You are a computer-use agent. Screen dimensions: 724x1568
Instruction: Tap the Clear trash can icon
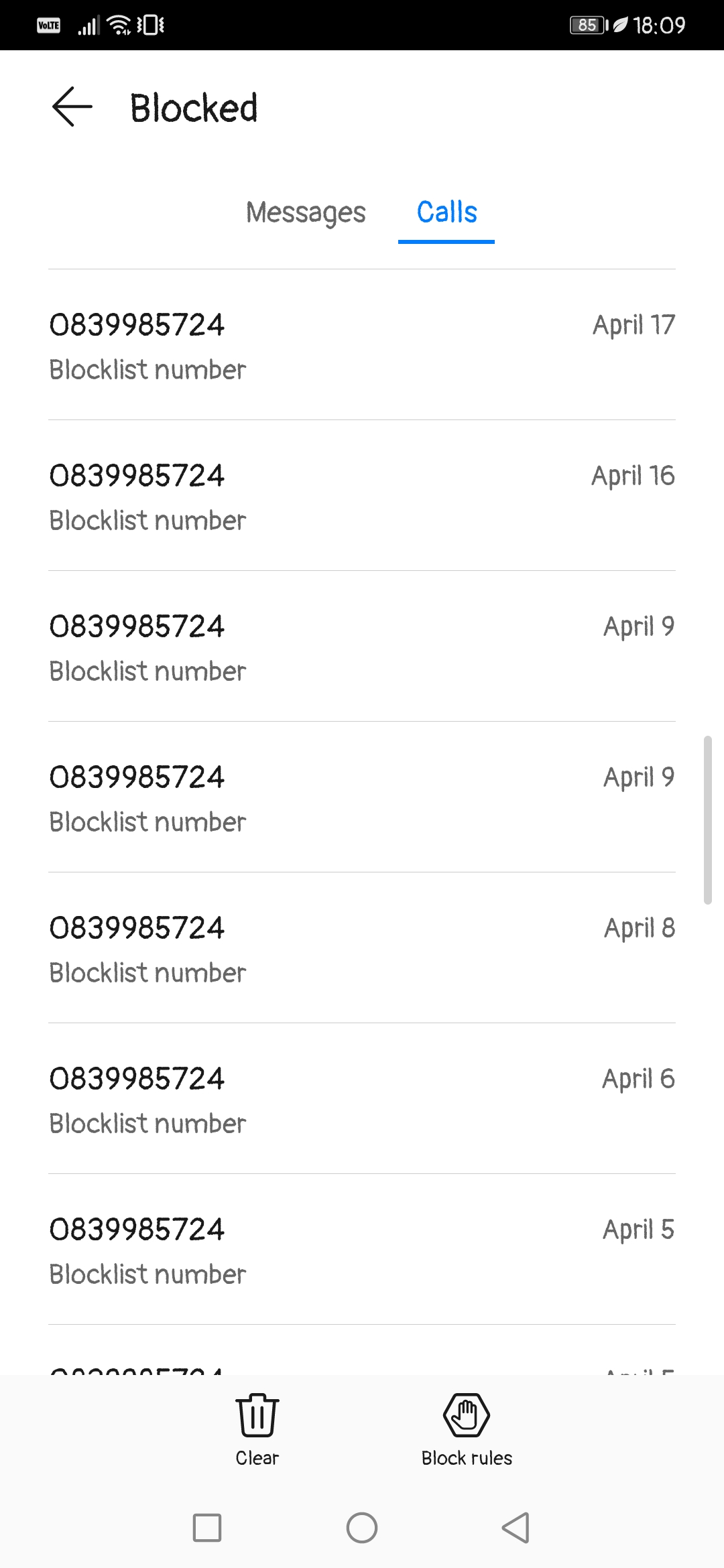(x=257, y=1415)
